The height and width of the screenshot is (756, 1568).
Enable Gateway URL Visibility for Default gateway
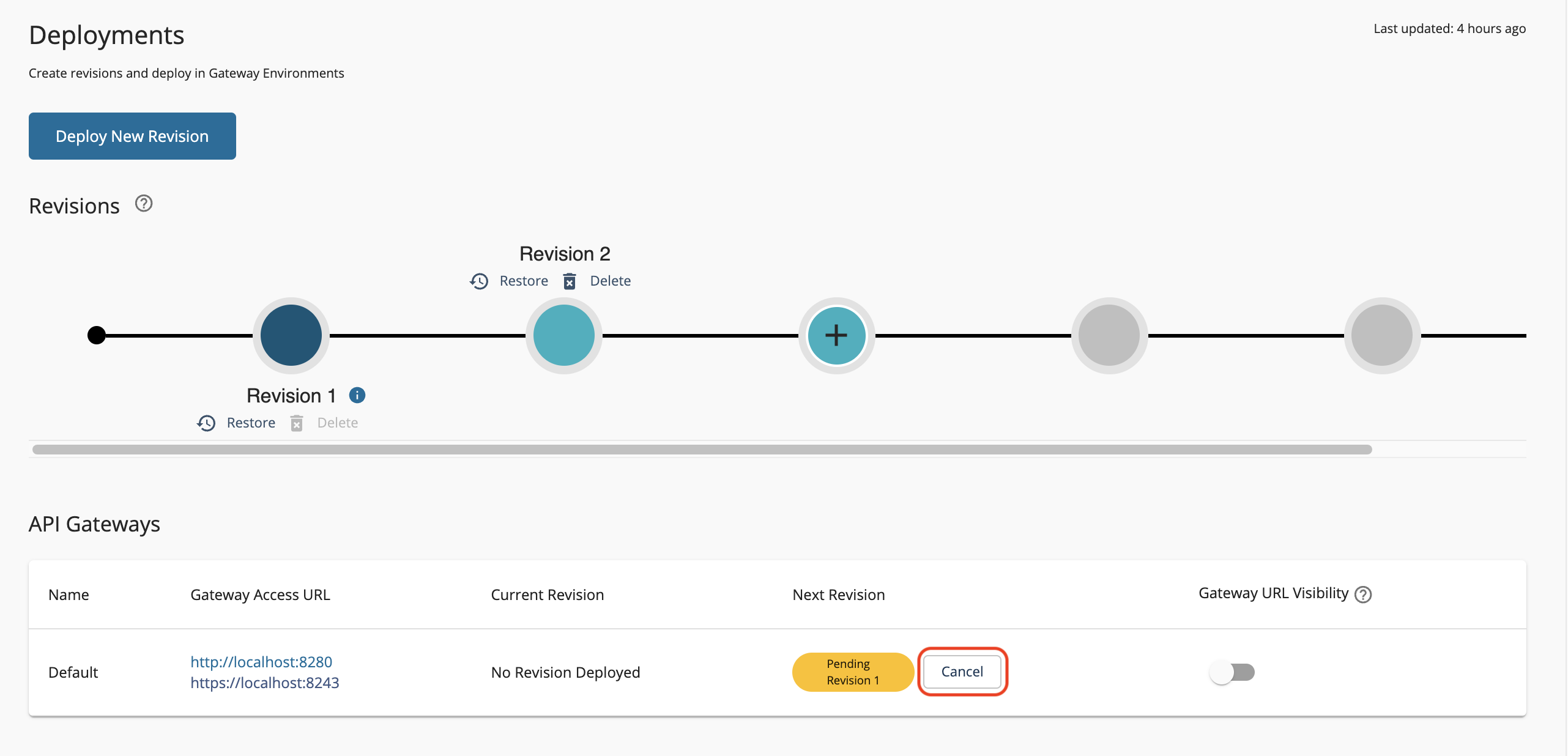(x=1232, y=672)
